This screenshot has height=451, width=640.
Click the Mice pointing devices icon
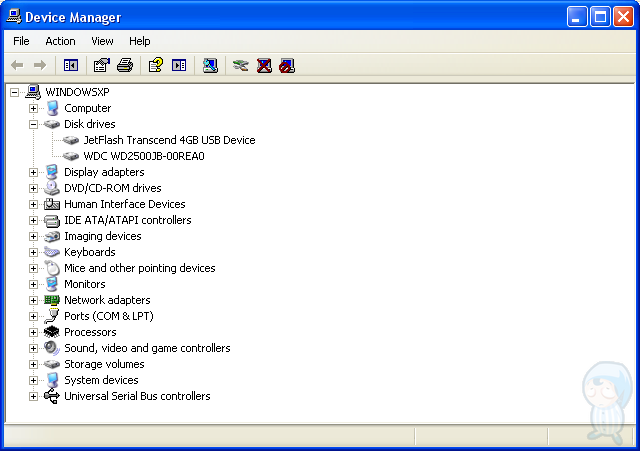coord(52,268)
